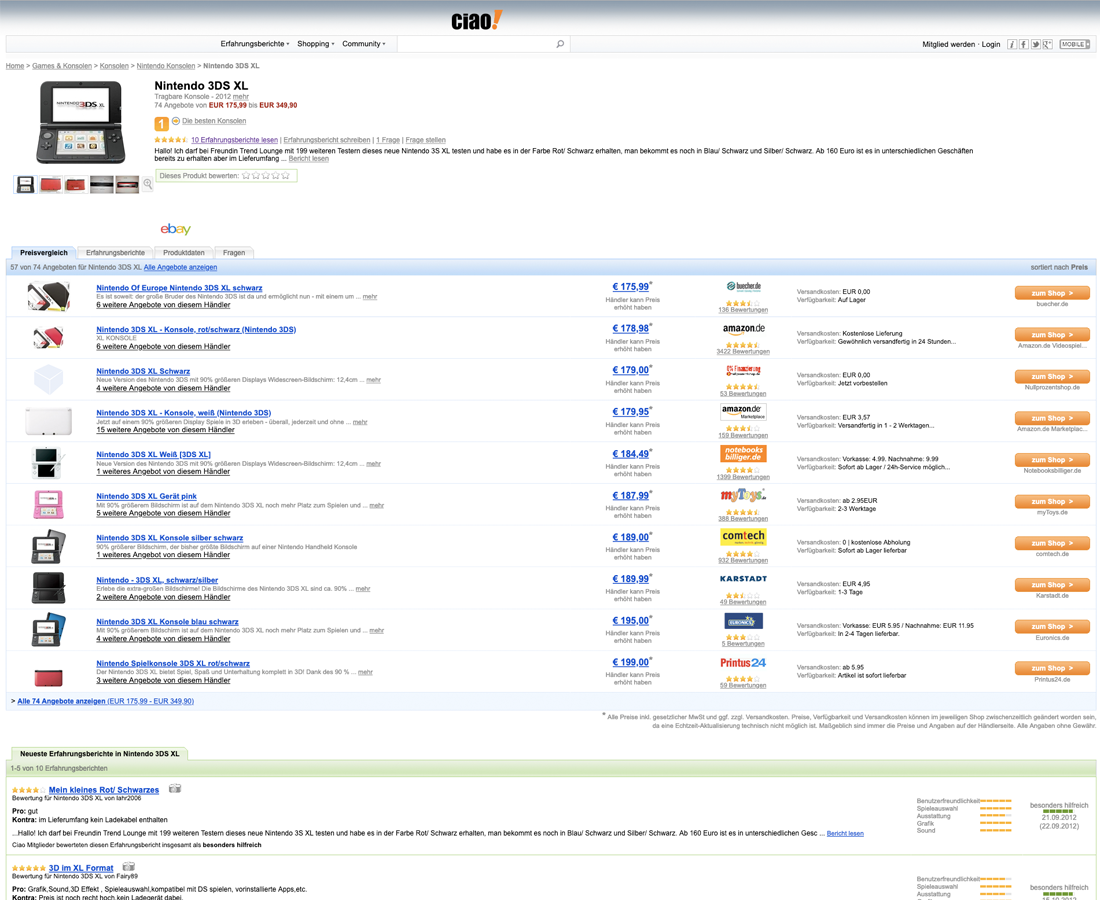
Task: Show 6 weitere Angebote under Nintendo Of Europe offer
Action: 163,305
